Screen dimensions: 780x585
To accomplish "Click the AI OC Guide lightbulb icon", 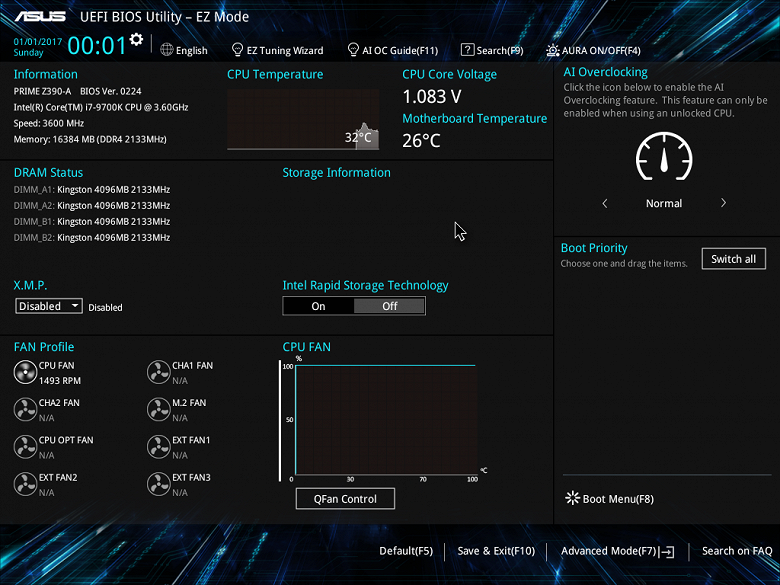I will [353, 50].
